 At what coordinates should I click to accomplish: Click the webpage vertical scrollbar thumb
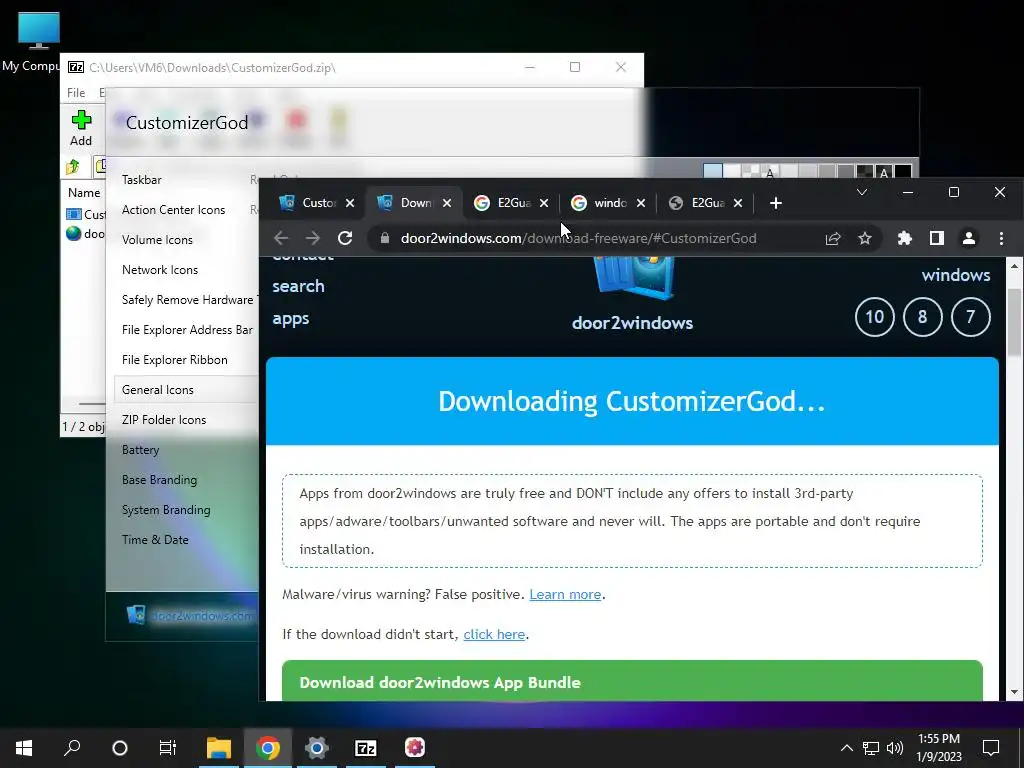[x=1014, y=323]
